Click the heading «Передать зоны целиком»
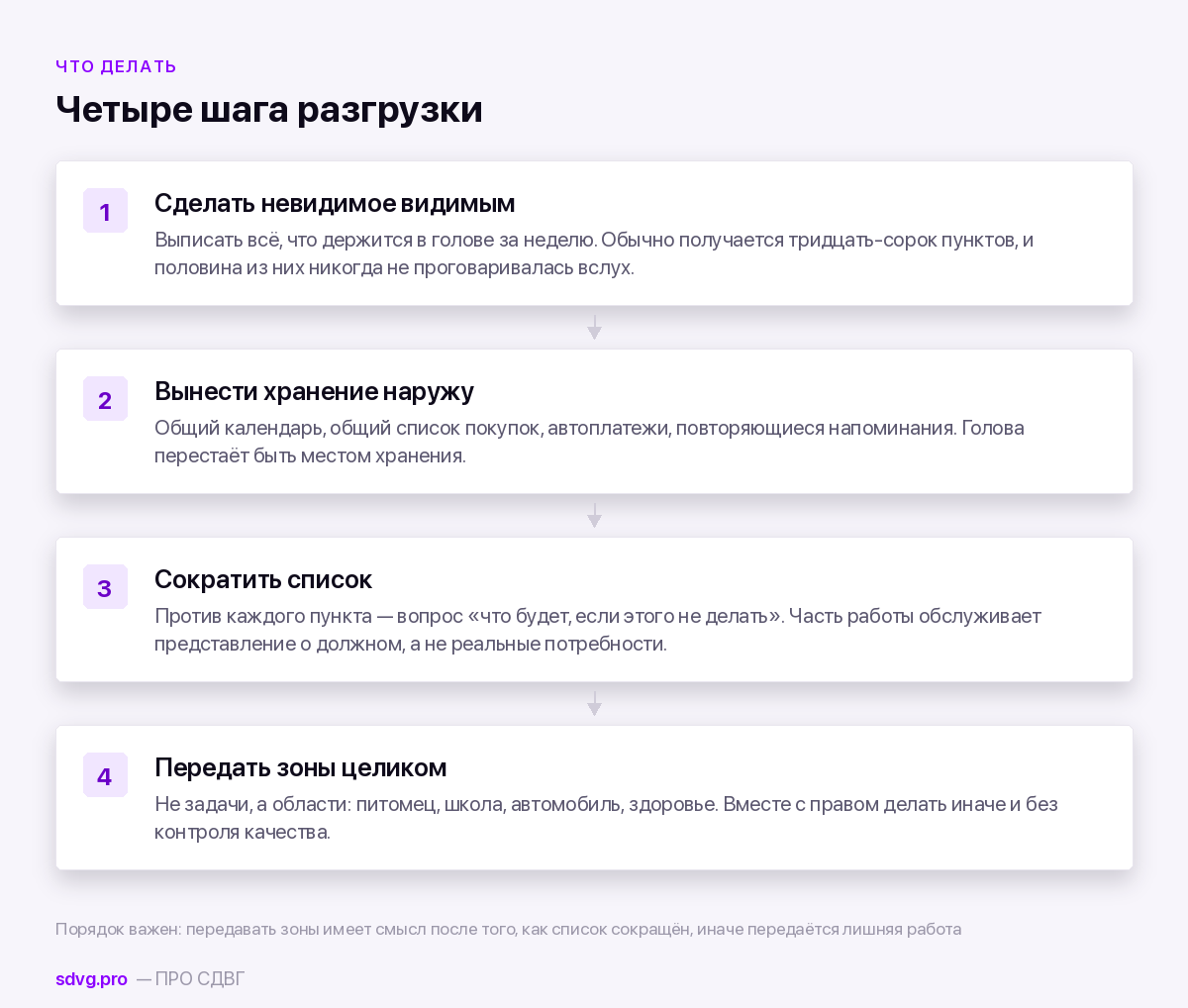 click(x=300, y=767)
